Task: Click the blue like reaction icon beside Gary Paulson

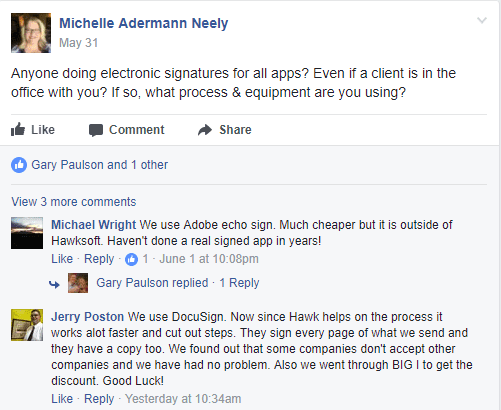Action: click(x=19, y=165)
